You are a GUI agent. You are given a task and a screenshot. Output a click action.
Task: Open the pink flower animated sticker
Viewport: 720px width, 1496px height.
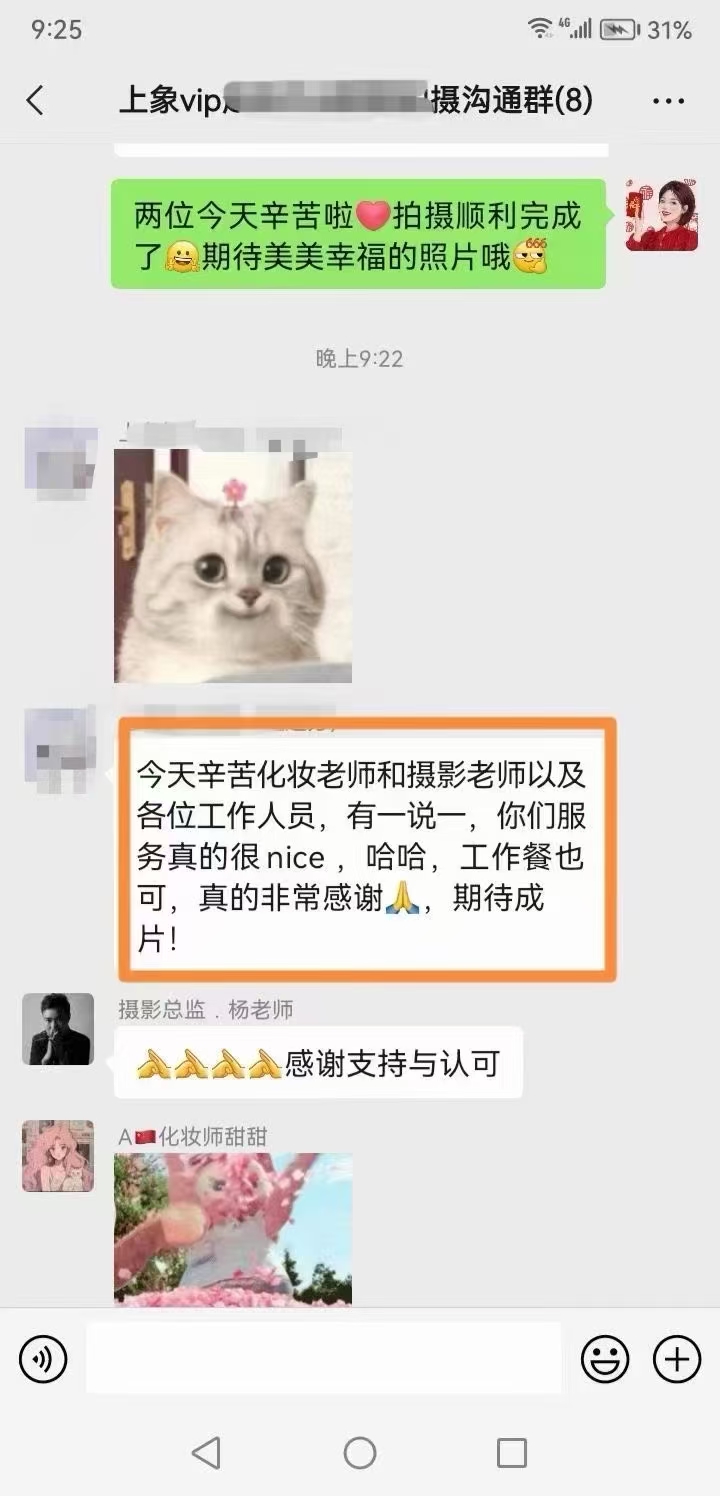click(233, 1230)
